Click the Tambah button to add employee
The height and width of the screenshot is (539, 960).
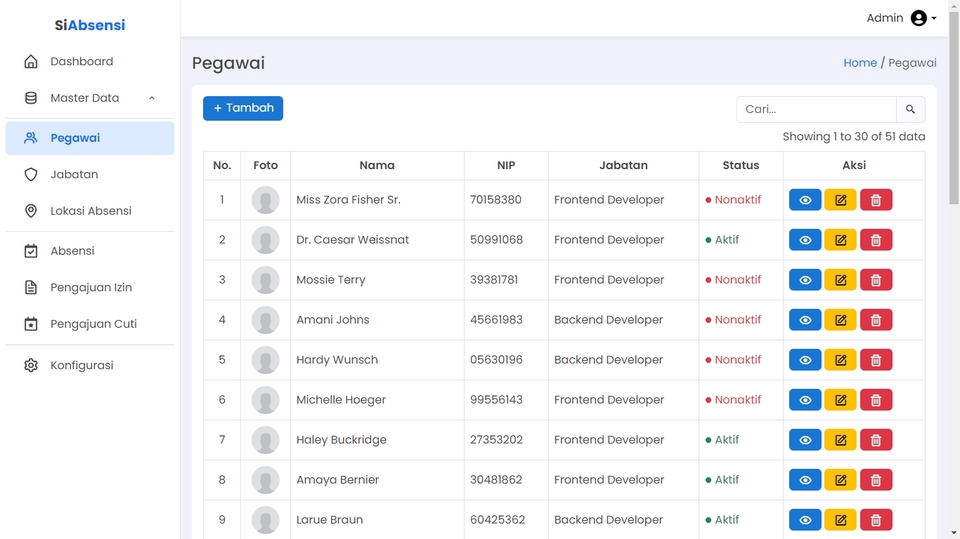243,108
